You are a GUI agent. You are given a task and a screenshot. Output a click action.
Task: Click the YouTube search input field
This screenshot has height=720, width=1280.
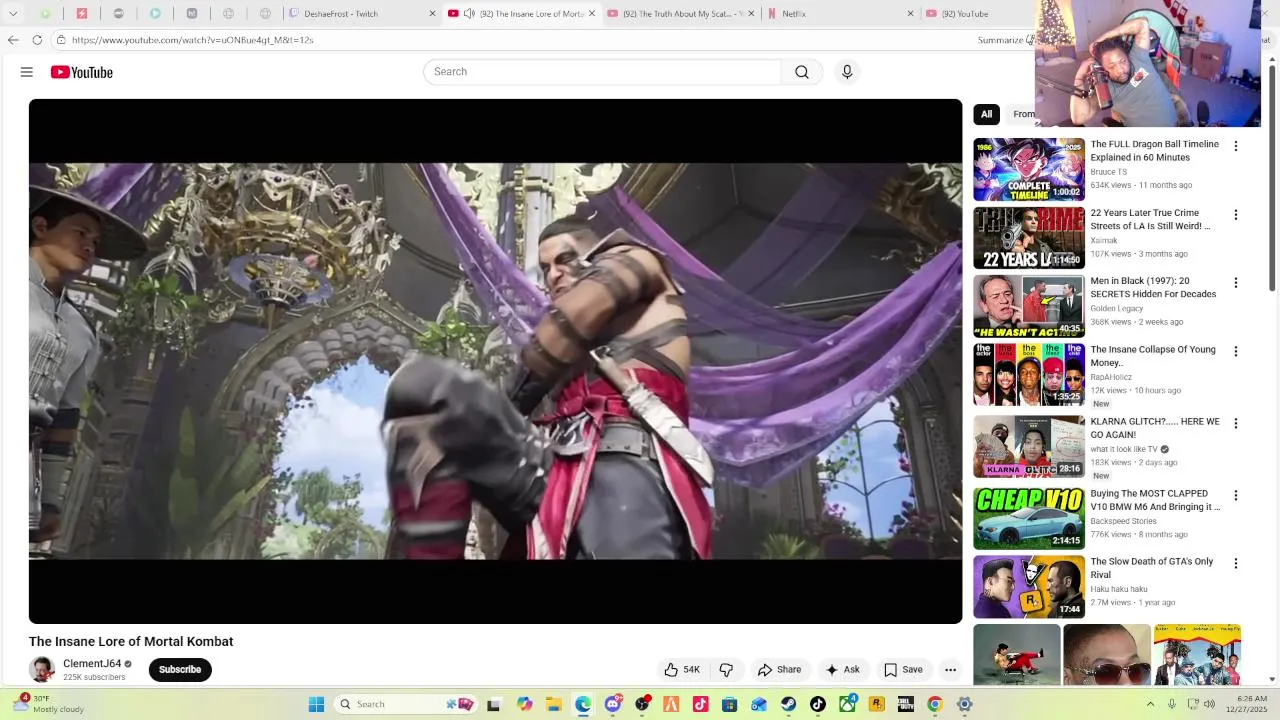click(602, 72)
